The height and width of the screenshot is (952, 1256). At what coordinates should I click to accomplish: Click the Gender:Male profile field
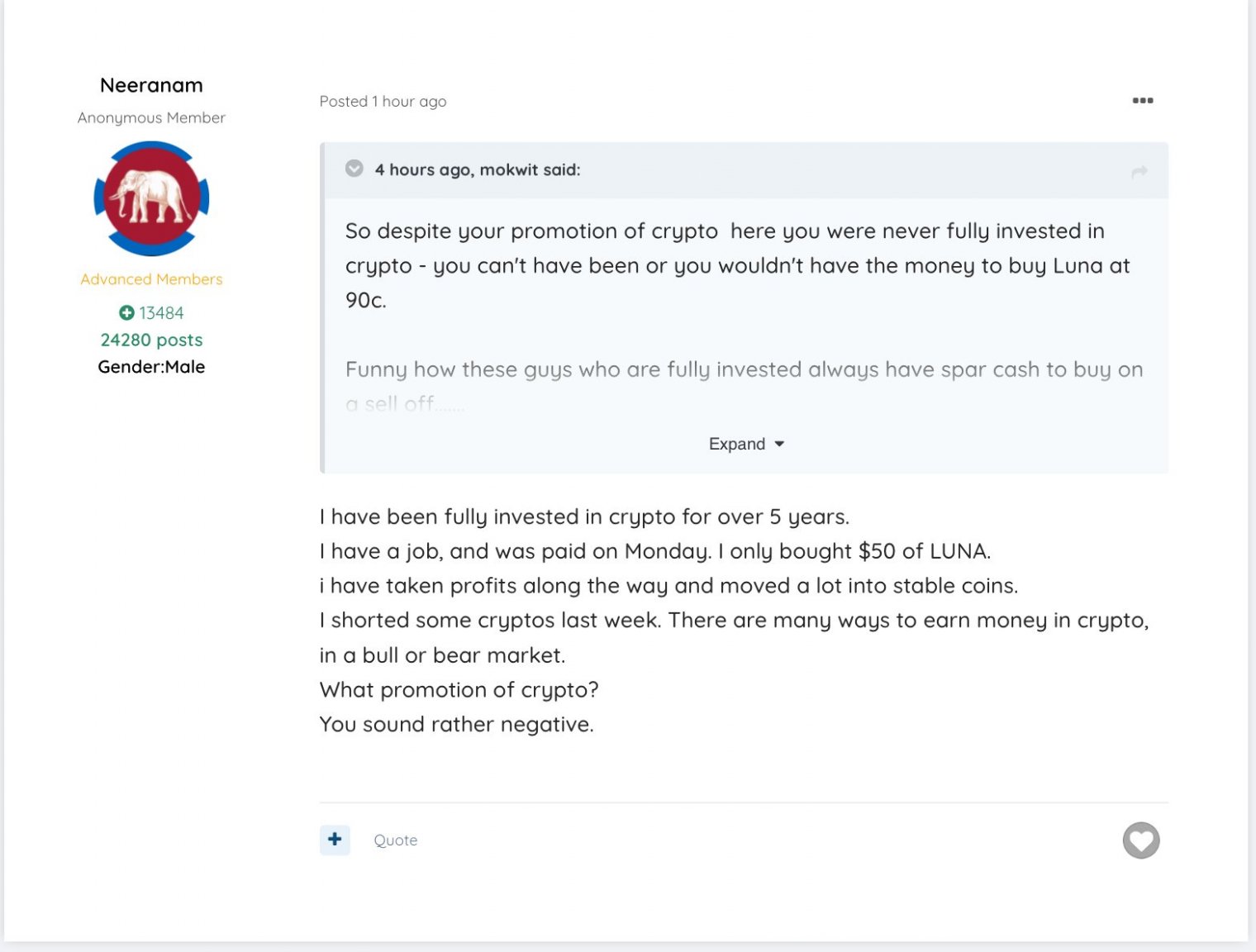[151, 367]
